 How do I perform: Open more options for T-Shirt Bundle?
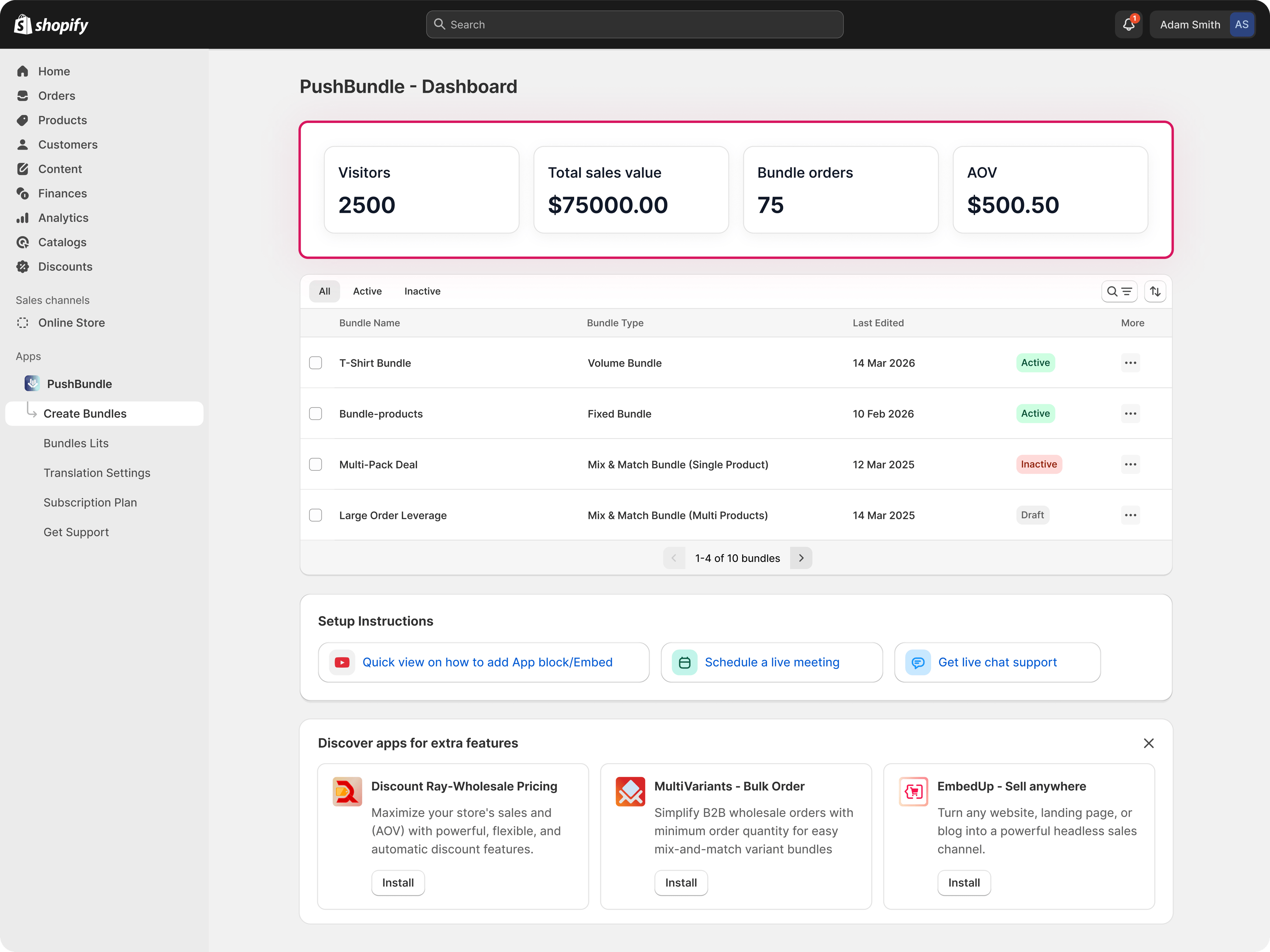(1130, 363)
